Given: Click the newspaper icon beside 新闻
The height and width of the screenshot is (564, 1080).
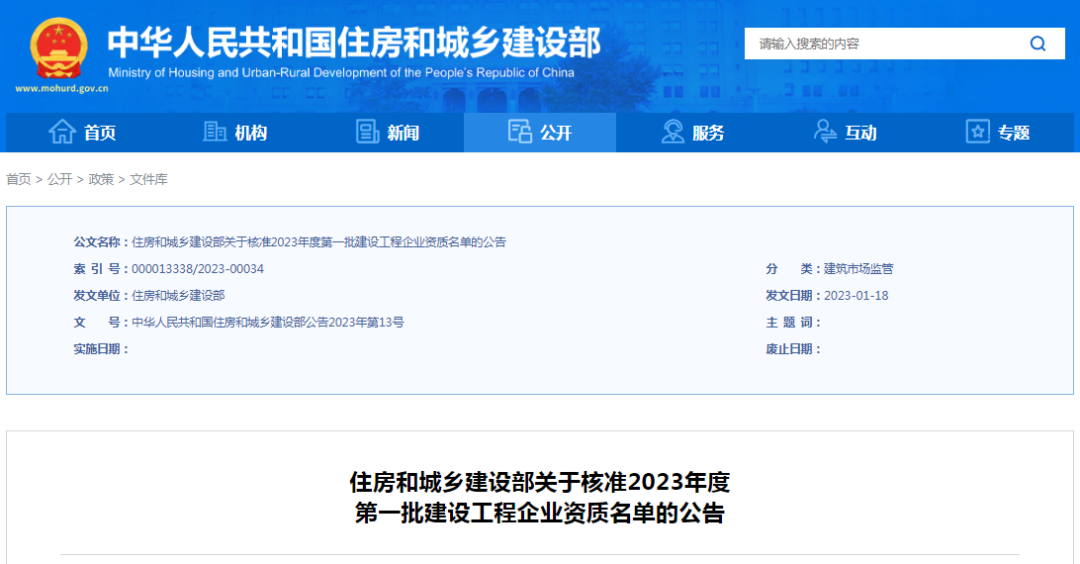Looking at the screenshot, I should [367, 132].
